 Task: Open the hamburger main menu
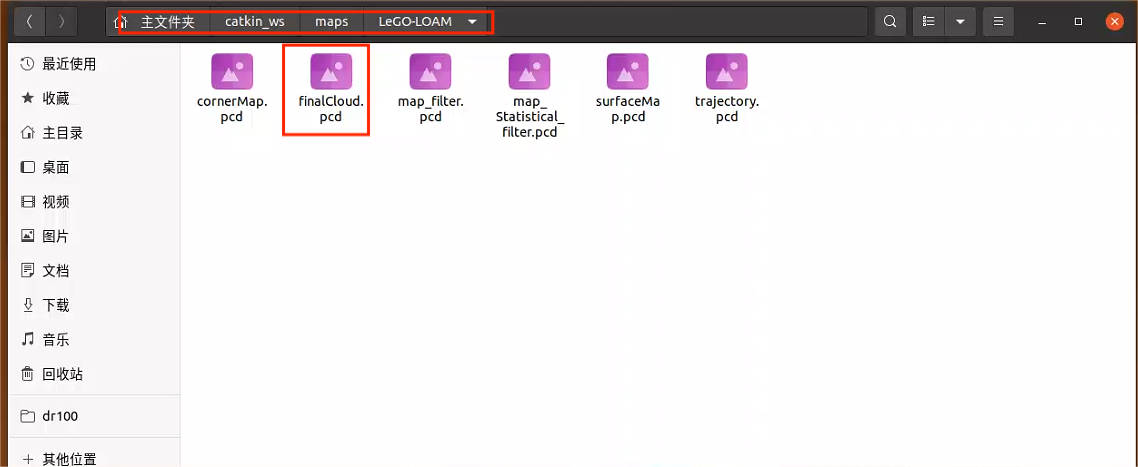click(x=997, y=21)
